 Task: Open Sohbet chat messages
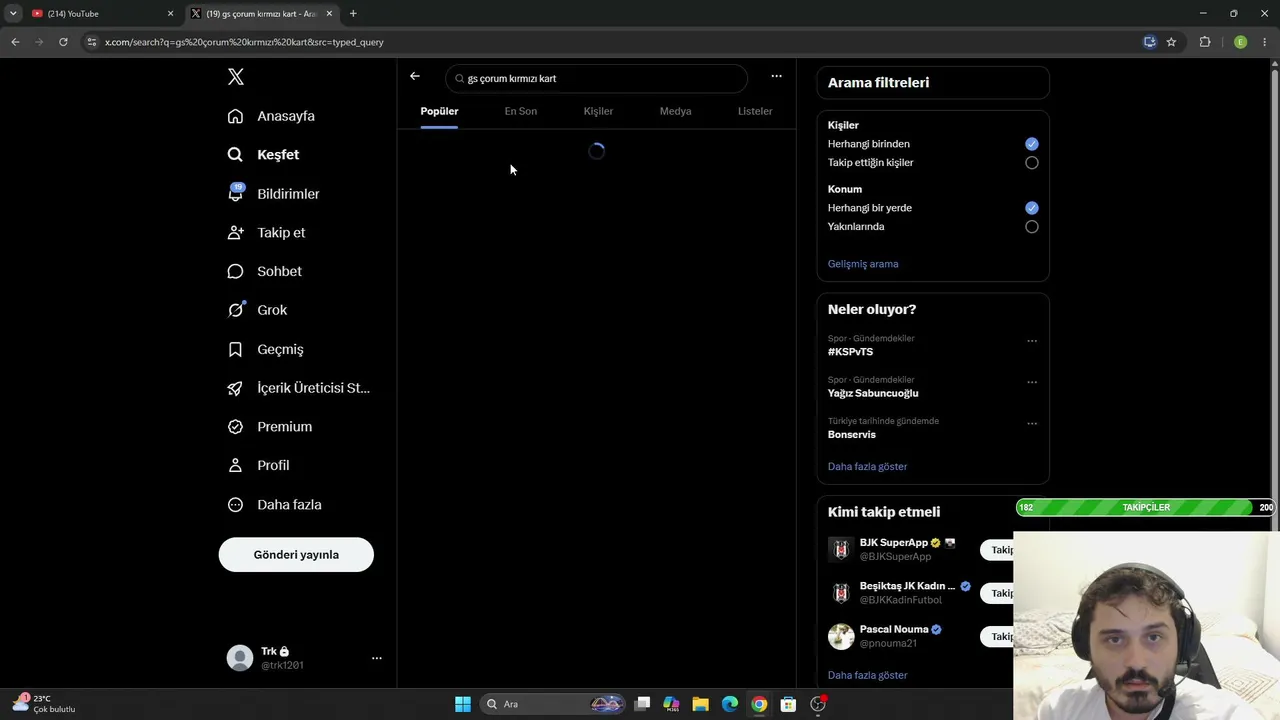pos(264,272)
